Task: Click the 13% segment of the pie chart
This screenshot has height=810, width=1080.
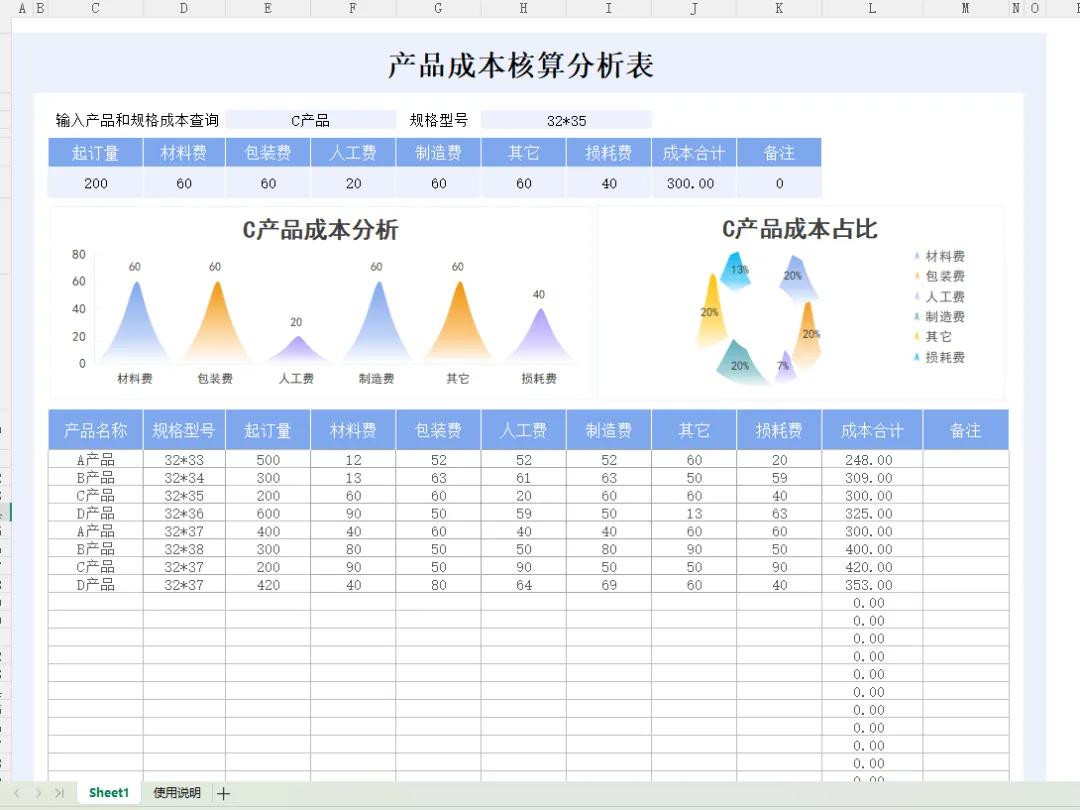Action: (737, 270)
